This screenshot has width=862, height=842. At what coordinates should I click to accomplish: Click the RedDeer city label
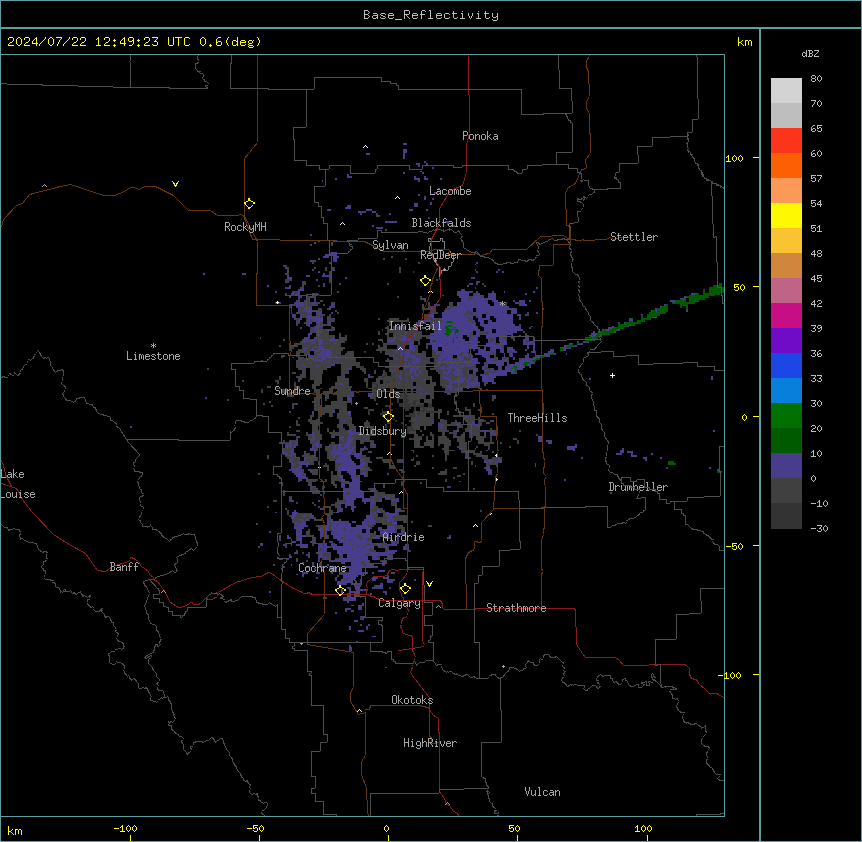point(440,255)
